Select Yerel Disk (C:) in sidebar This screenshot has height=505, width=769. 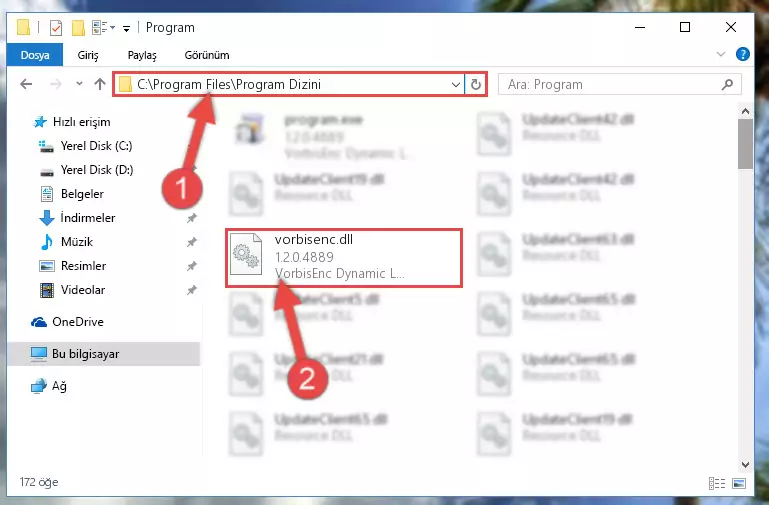tap(86, 146)
